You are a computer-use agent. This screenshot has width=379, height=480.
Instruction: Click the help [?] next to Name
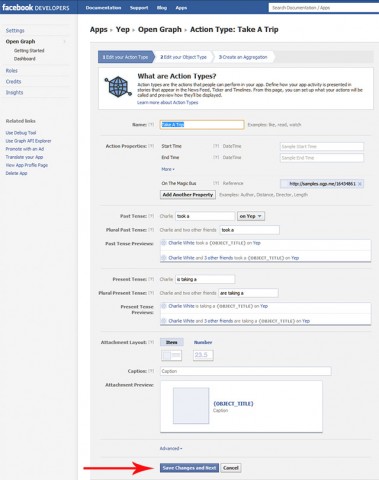pos(151,125)
